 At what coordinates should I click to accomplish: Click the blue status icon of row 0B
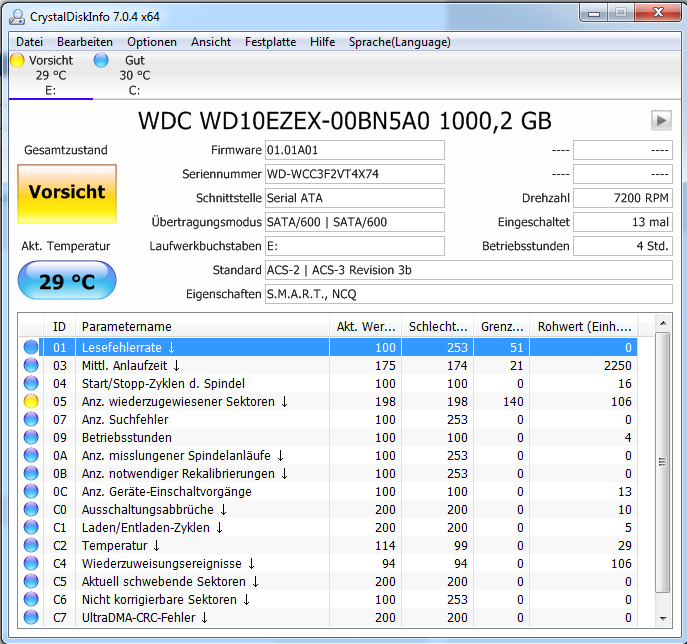31,473
